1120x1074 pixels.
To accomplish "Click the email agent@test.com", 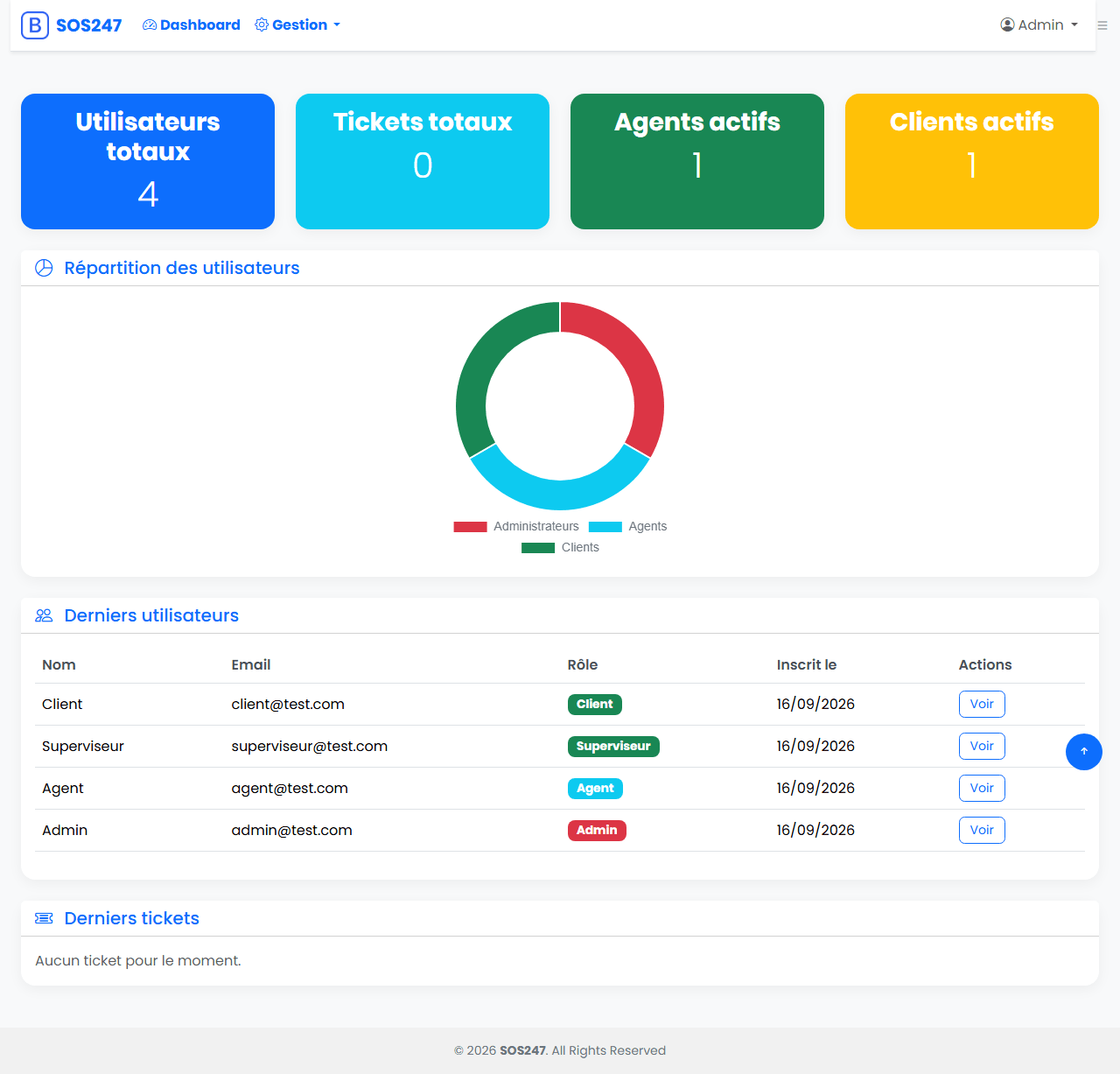I will (x=290, y=789).
